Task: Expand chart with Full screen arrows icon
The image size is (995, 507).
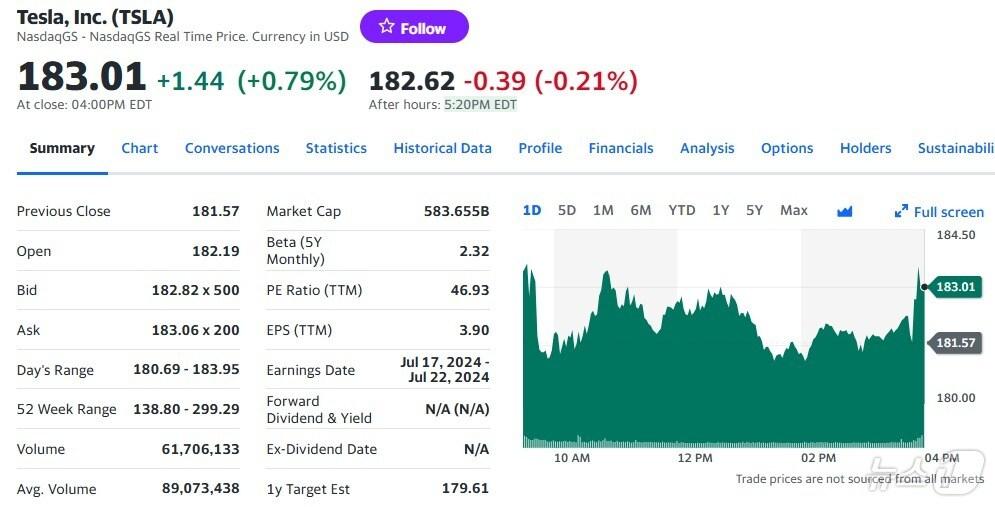Action: coord(901,212)
